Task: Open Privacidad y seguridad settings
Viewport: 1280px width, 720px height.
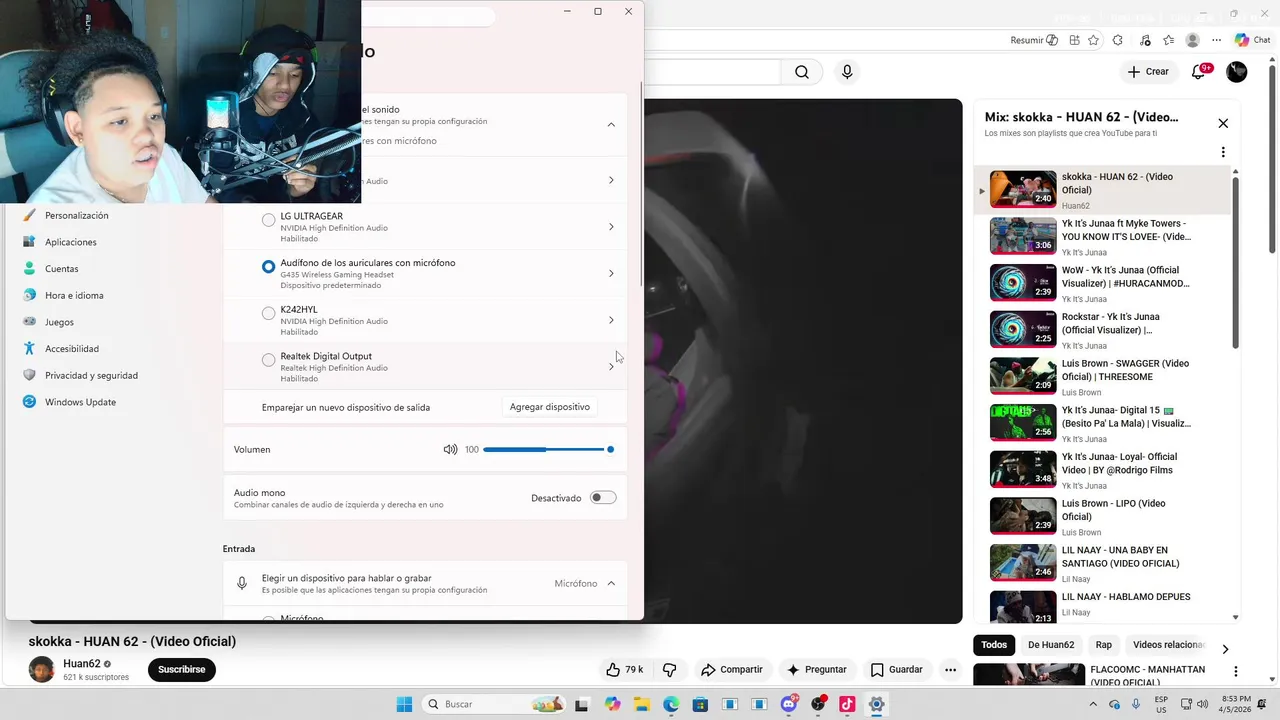Action: pos(91,375)
